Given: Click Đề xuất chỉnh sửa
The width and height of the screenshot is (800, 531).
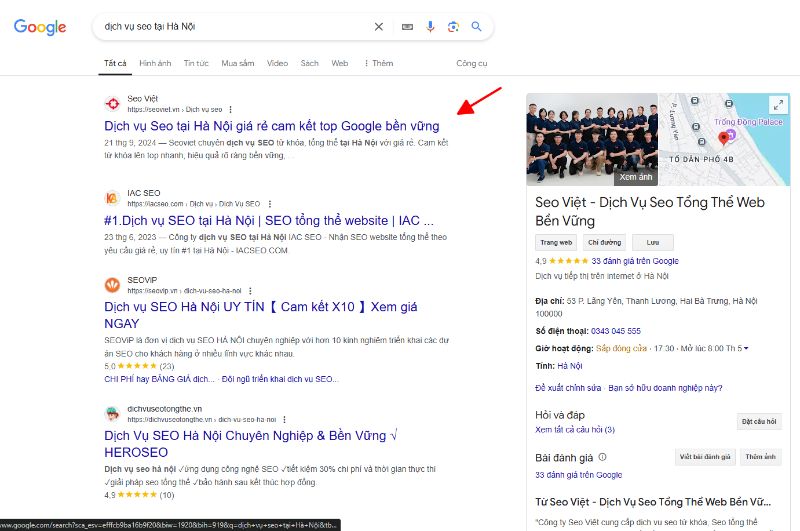Looking at the screenshot, I should coord(568,388).
